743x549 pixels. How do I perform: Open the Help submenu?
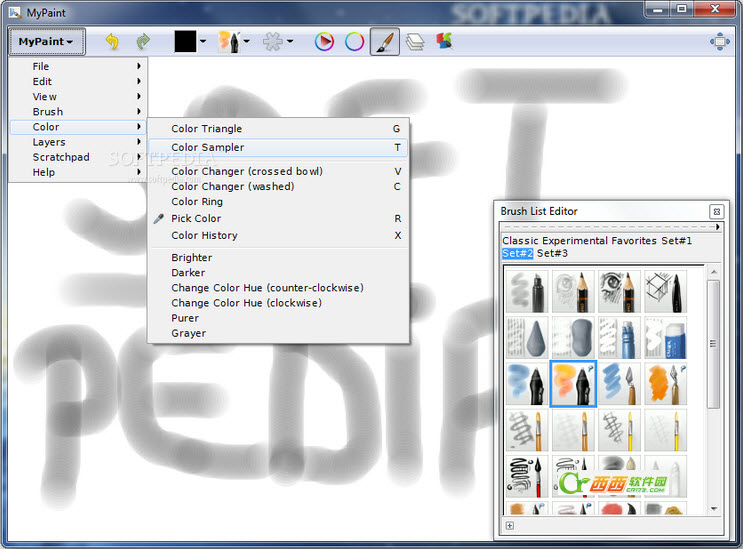(78, 172)
